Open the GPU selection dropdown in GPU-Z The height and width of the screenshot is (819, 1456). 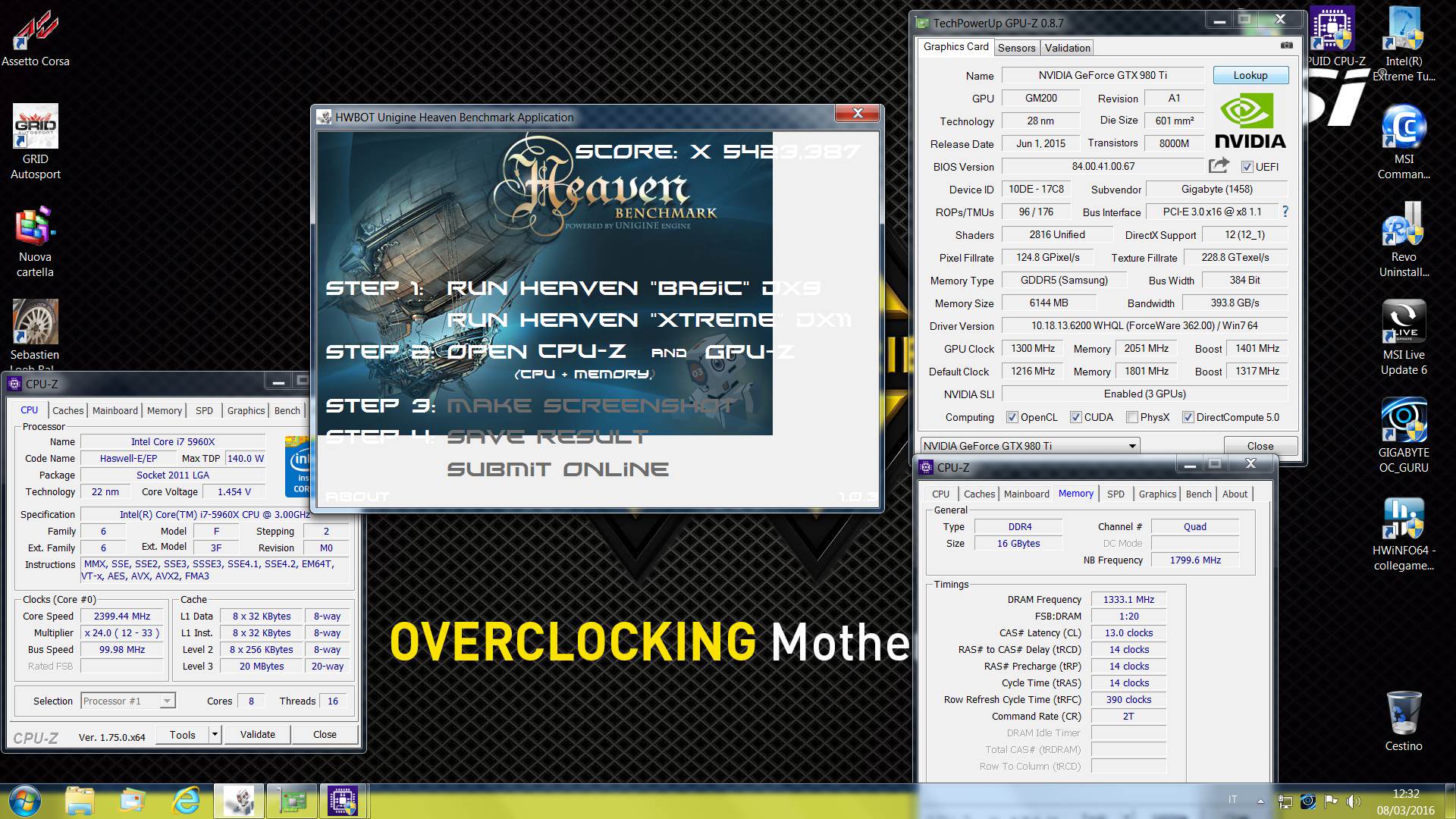pos(1031,446)
